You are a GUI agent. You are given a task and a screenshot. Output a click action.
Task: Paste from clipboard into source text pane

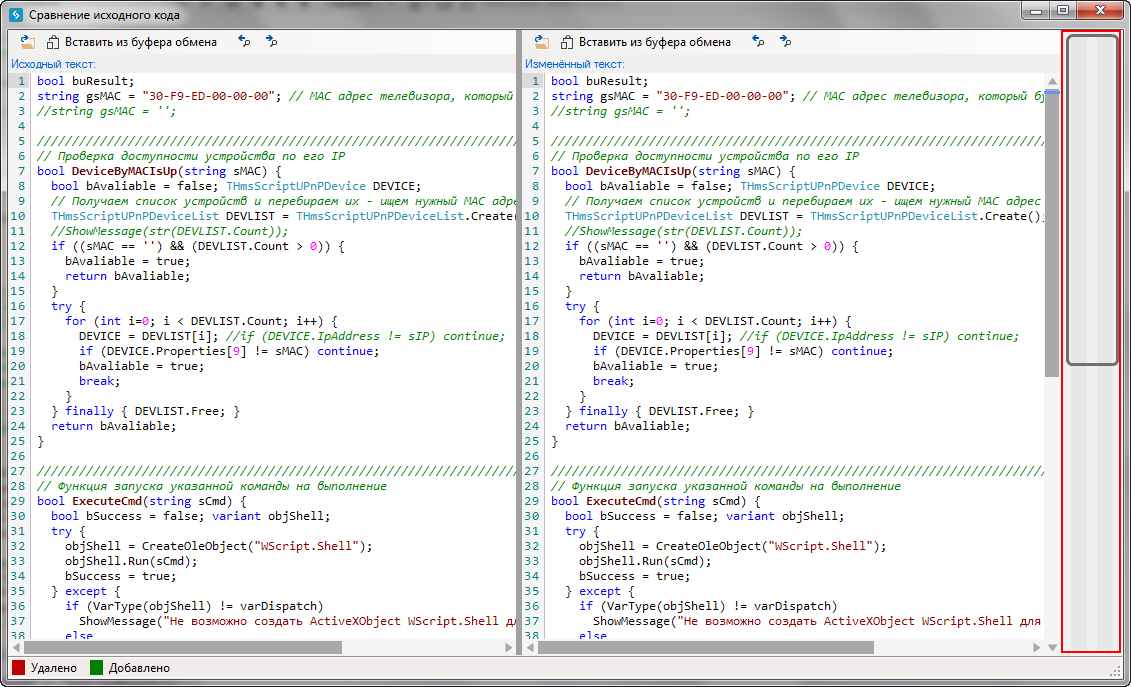(x=131, y=42)
